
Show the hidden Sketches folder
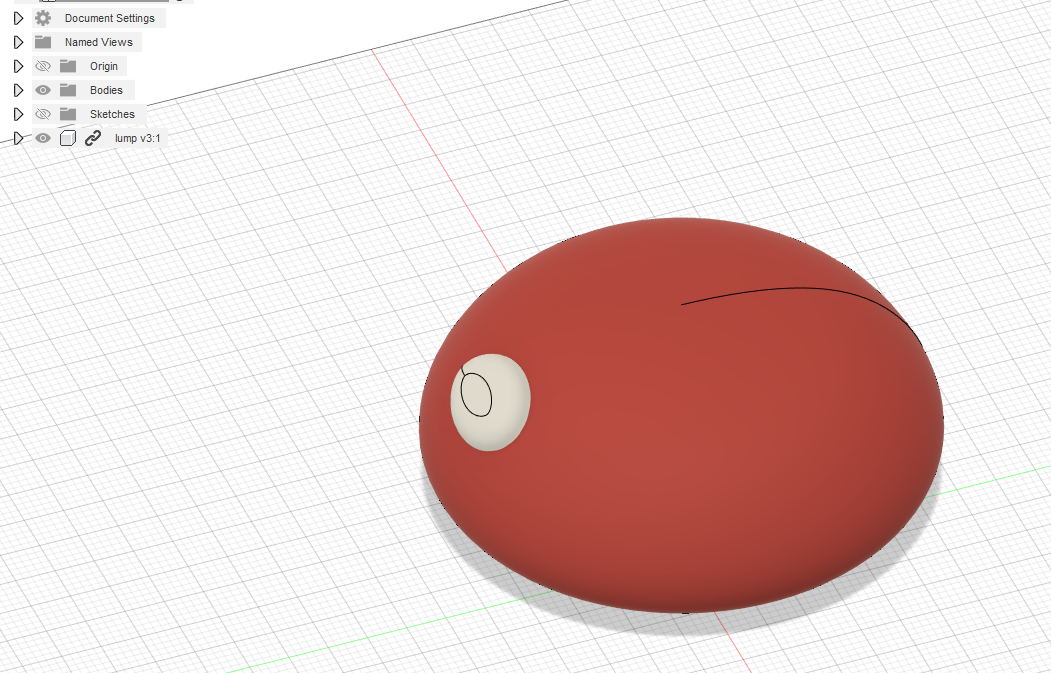click(43, 114)
